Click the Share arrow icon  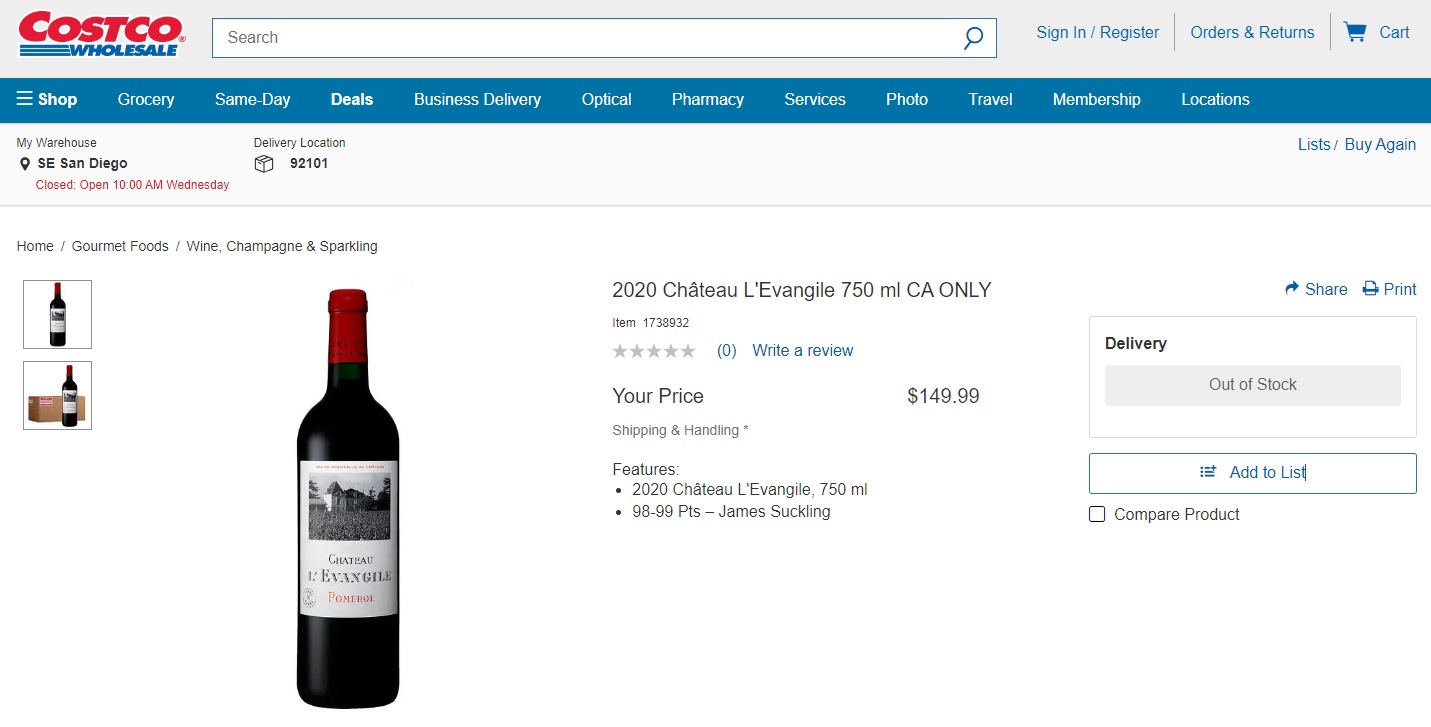click(1292, 289)
